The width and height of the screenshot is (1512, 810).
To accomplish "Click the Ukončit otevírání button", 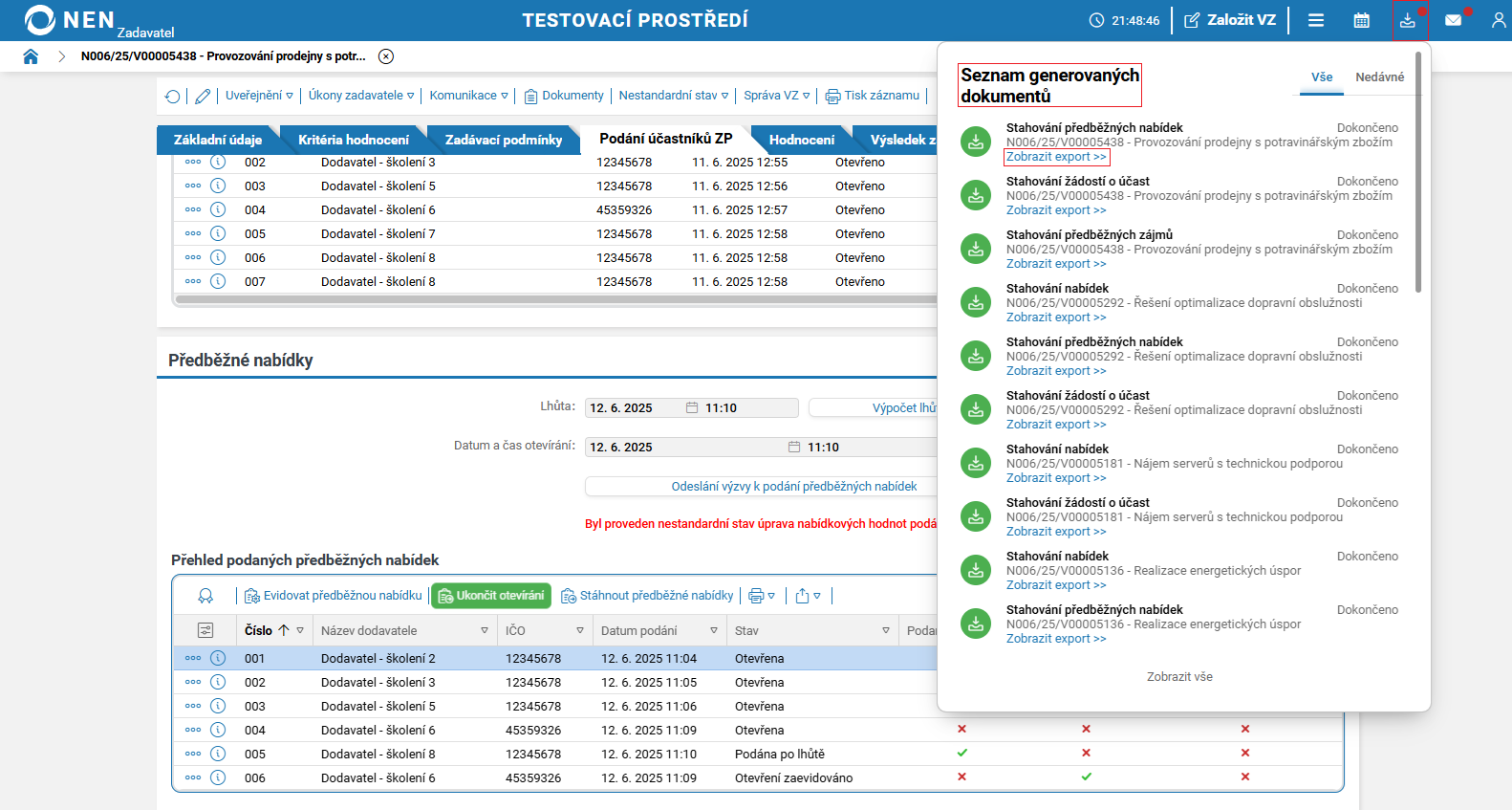I will point(491,596).
